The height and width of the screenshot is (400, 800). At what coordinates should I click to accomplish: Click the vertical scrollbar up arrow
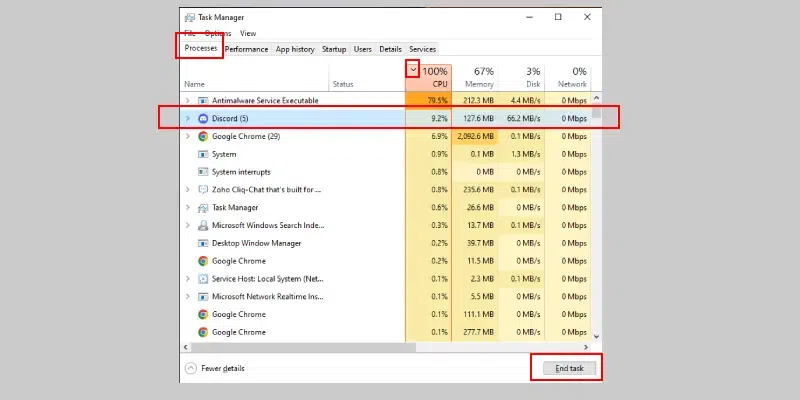(x=596, y=98)
